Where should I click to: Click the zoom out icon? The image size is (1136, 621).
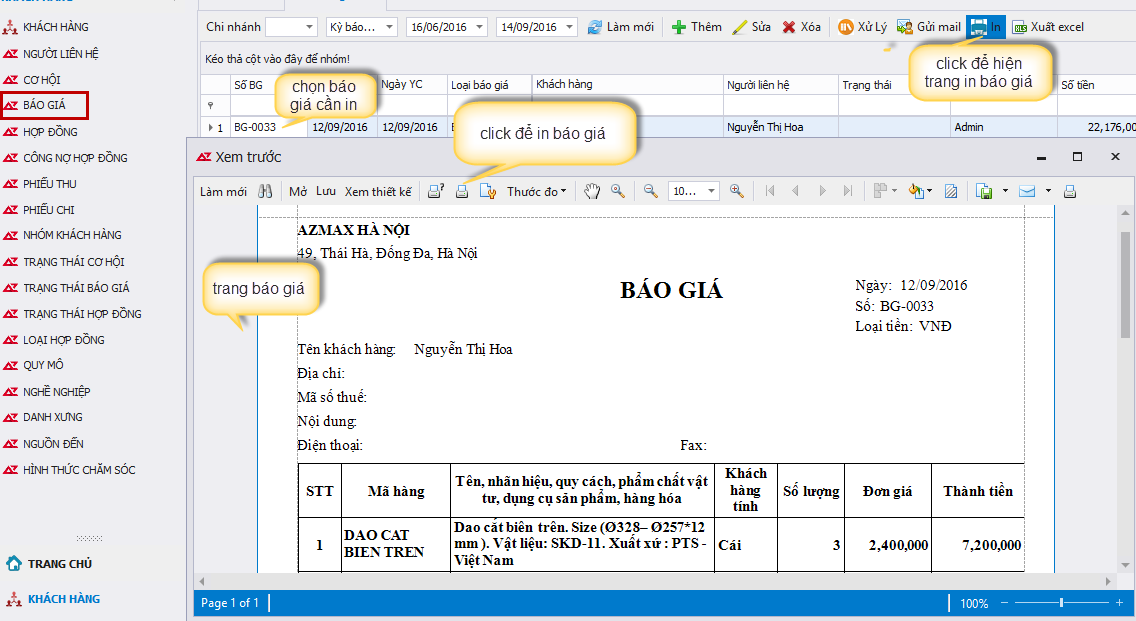click(x=651, y=191)
